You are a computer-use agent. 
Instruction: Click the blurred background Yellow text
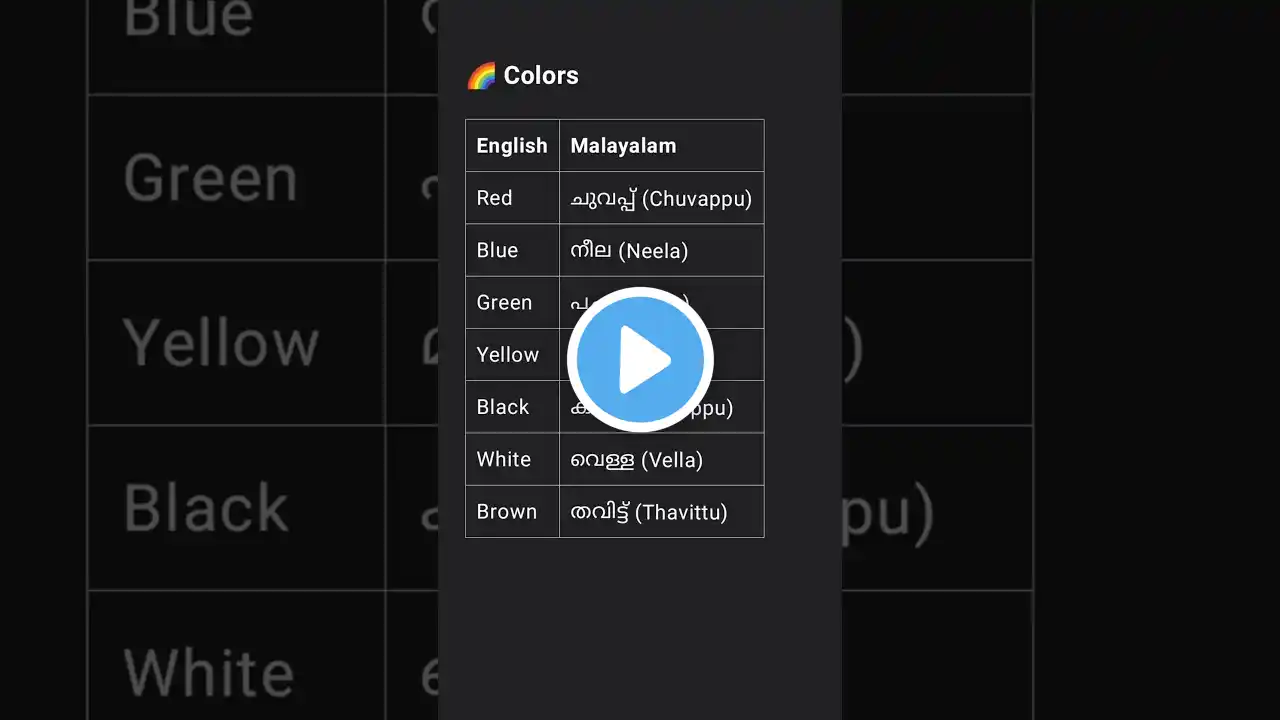click(x=221, y=344)
